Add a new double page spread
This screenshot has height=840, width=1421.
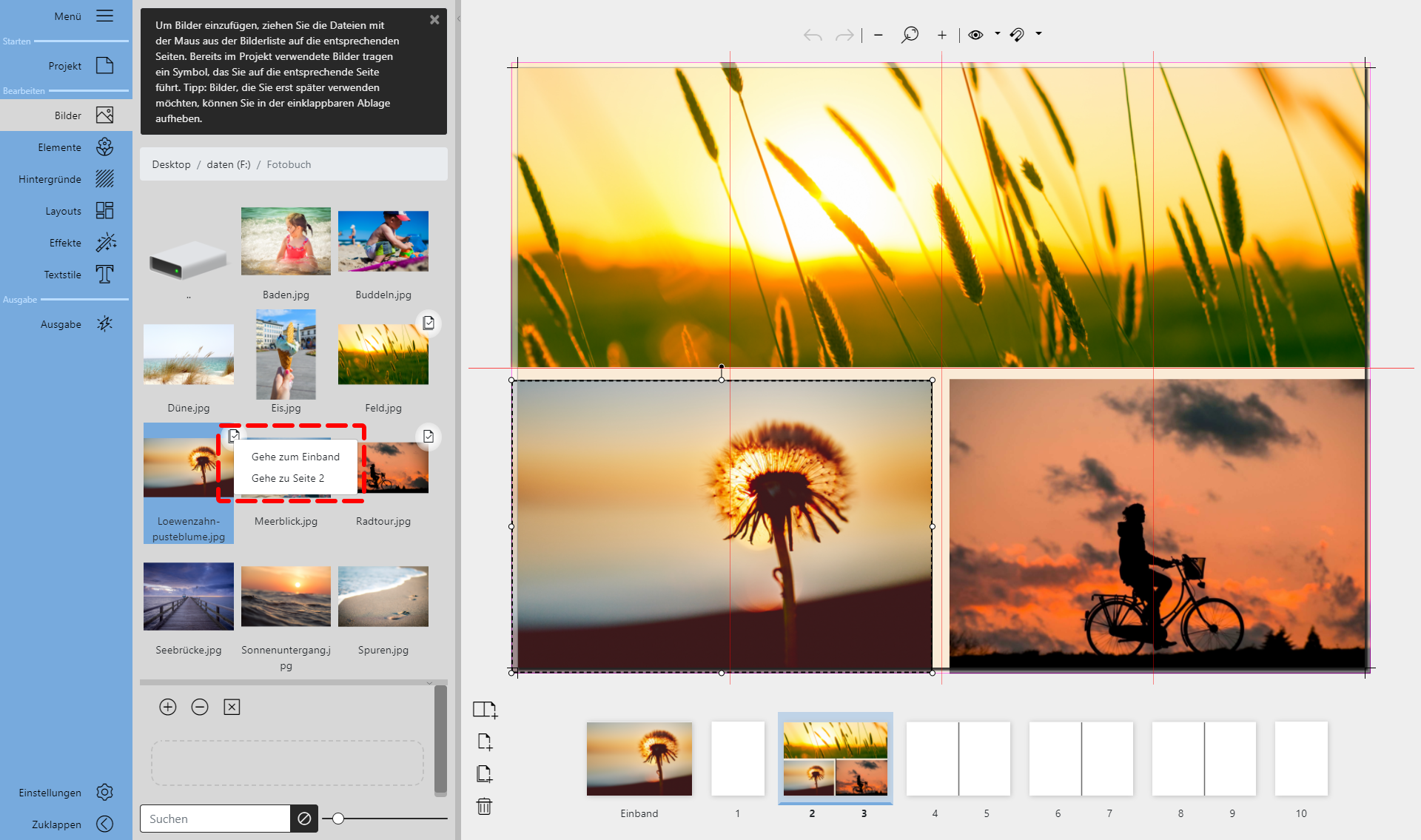(x=485, y=709)
